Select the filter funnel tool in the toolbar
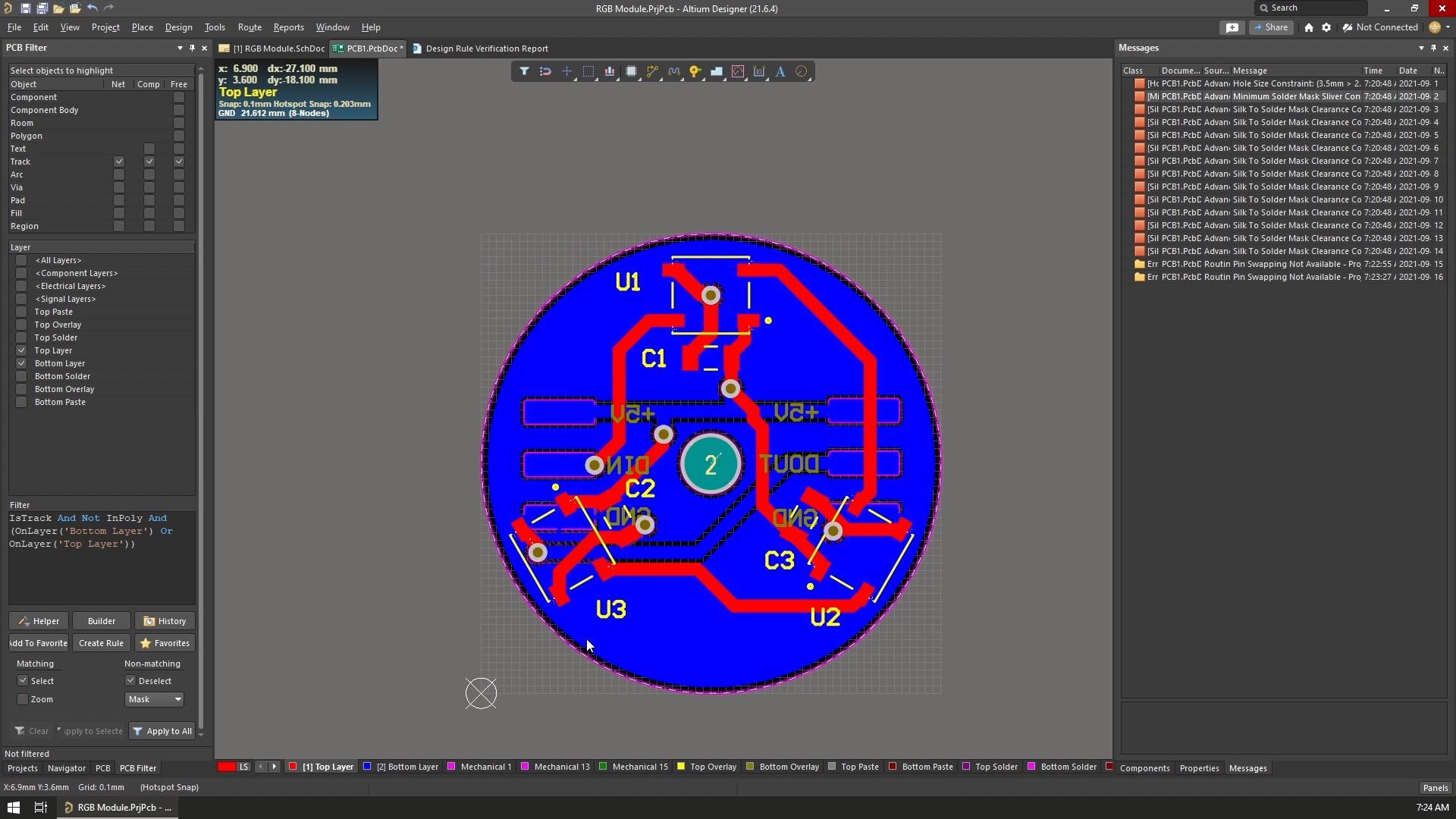 click(x=525, y=71)
